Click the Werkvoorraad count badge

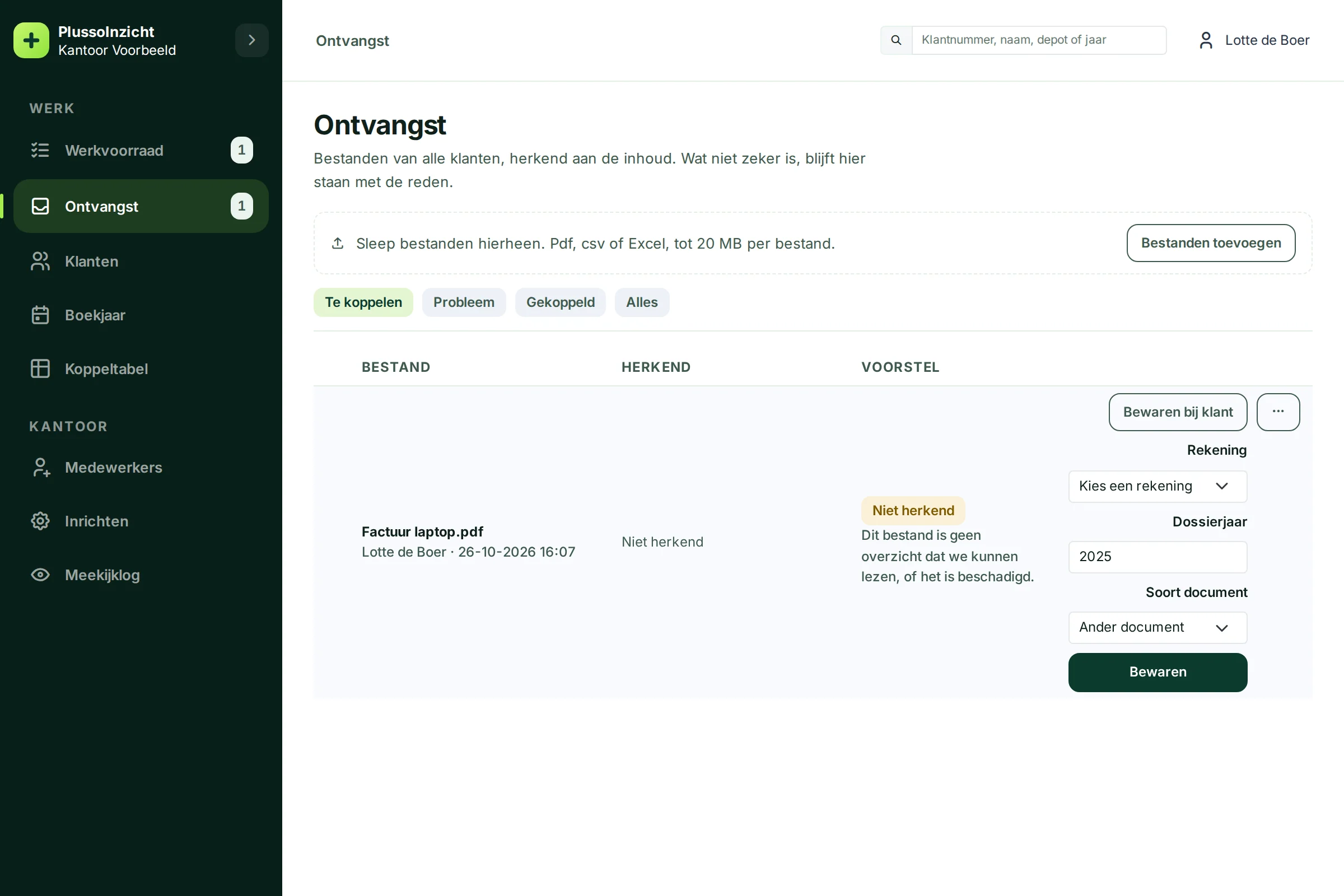point(242,150)
